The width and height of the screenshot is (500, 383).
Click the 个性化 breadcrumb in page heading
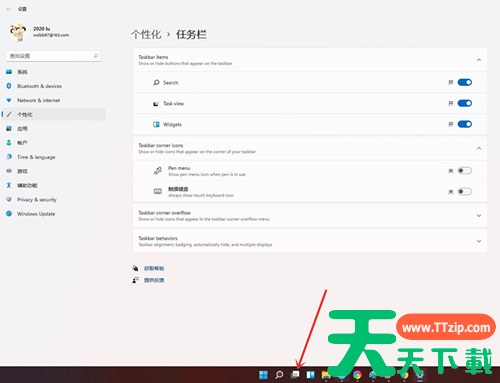(146, 34)
